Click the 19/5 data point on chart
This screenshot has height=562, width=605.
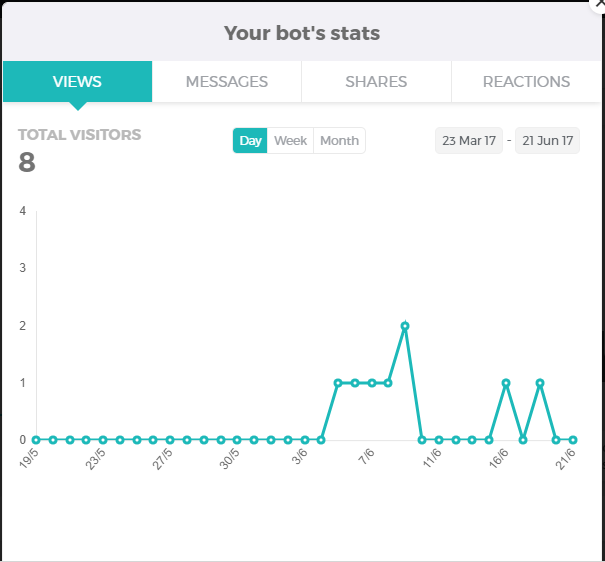click(36, 439)
